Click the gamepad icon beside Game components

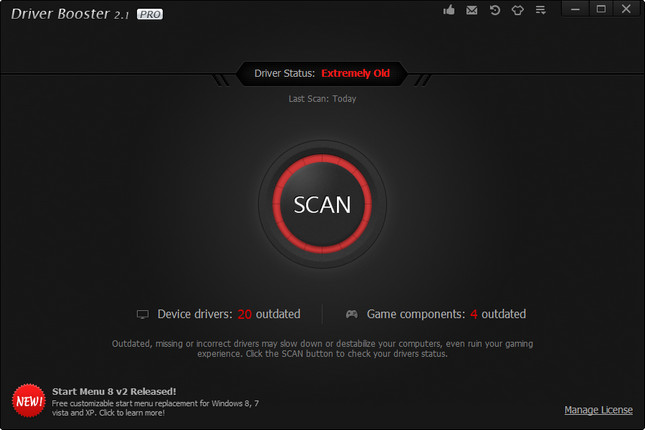pyautogui.click(x=351, y=314)
